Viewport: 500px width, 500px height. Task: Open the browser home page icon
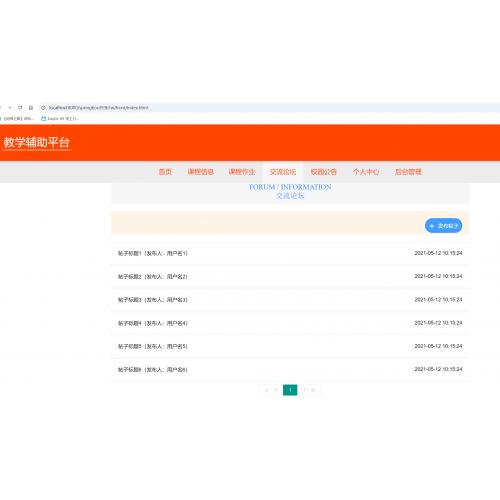[31, 107]
